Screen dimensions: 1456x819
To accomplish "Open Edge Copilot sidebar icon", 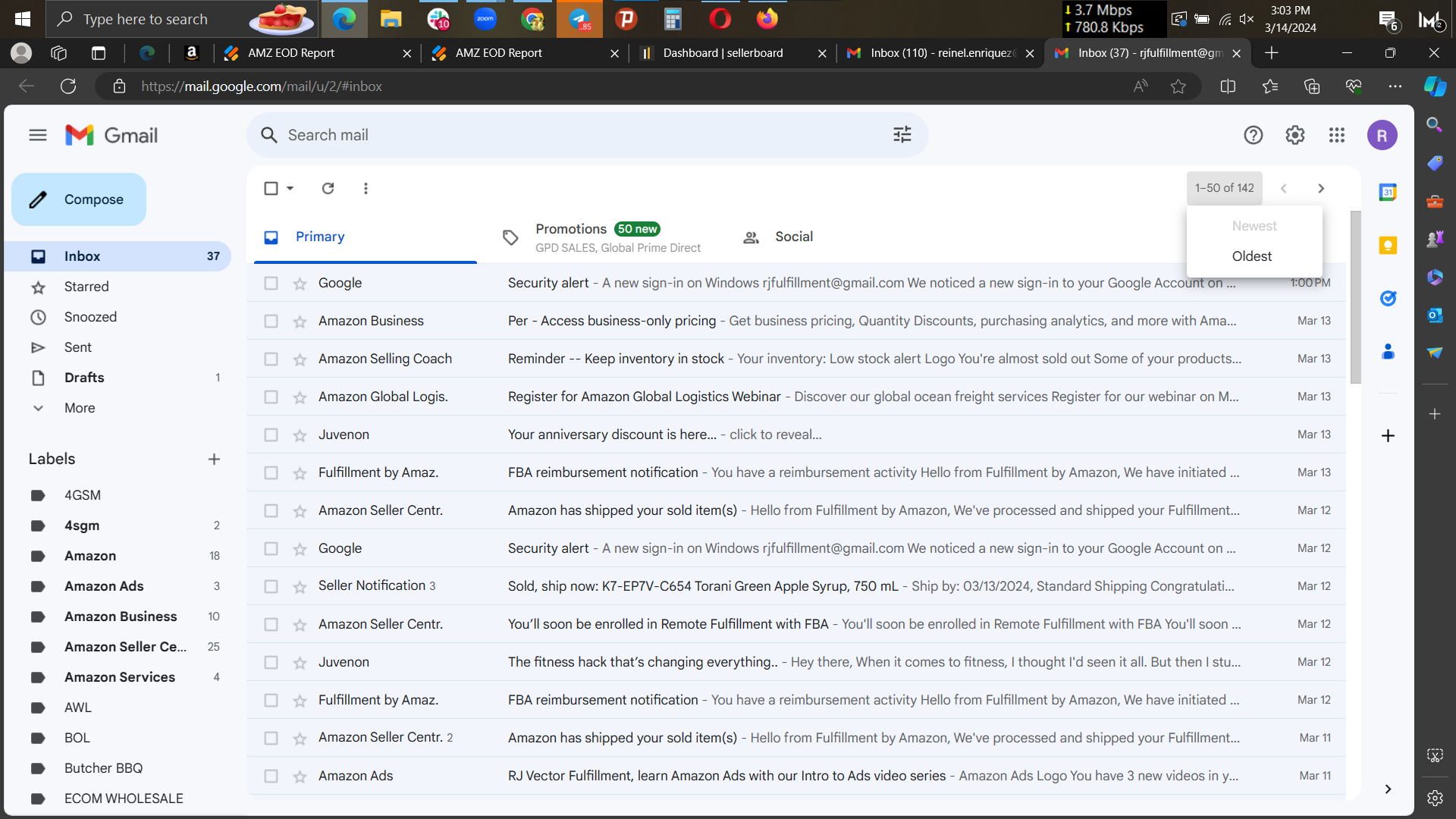I will (x=1435, y=86).
